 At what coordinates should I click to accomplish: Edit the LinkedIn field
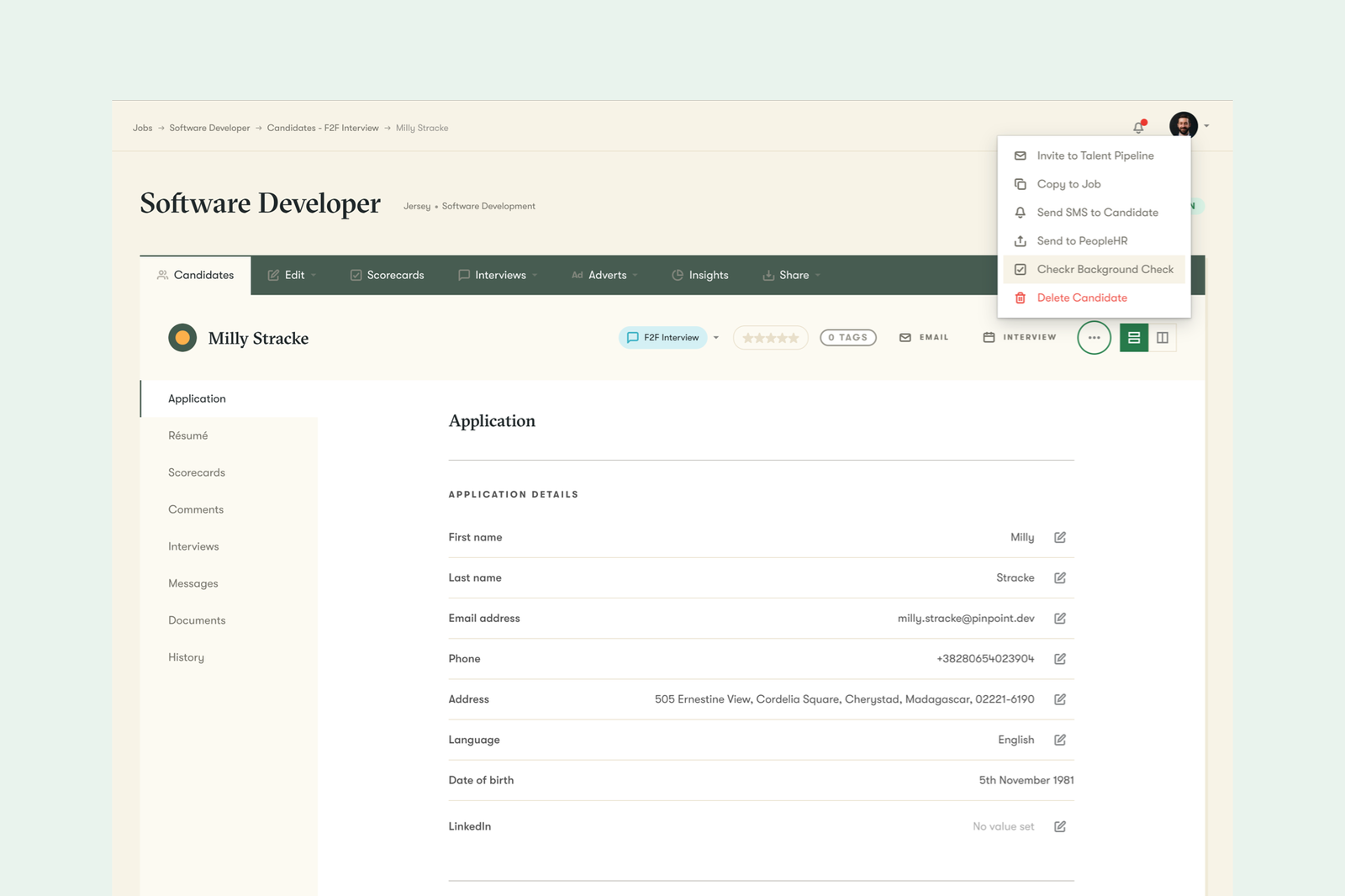[1060, 826]
